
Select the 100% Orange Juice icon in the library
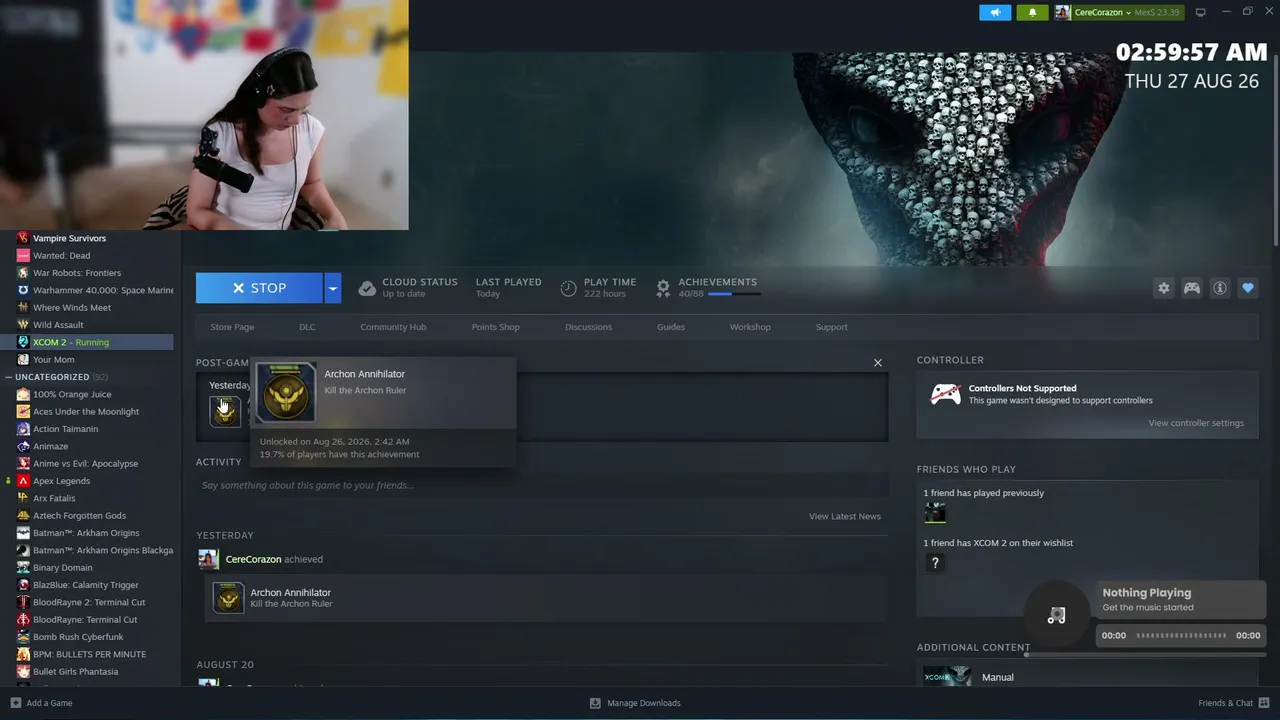pyautogui.click(x=23, y=394)
